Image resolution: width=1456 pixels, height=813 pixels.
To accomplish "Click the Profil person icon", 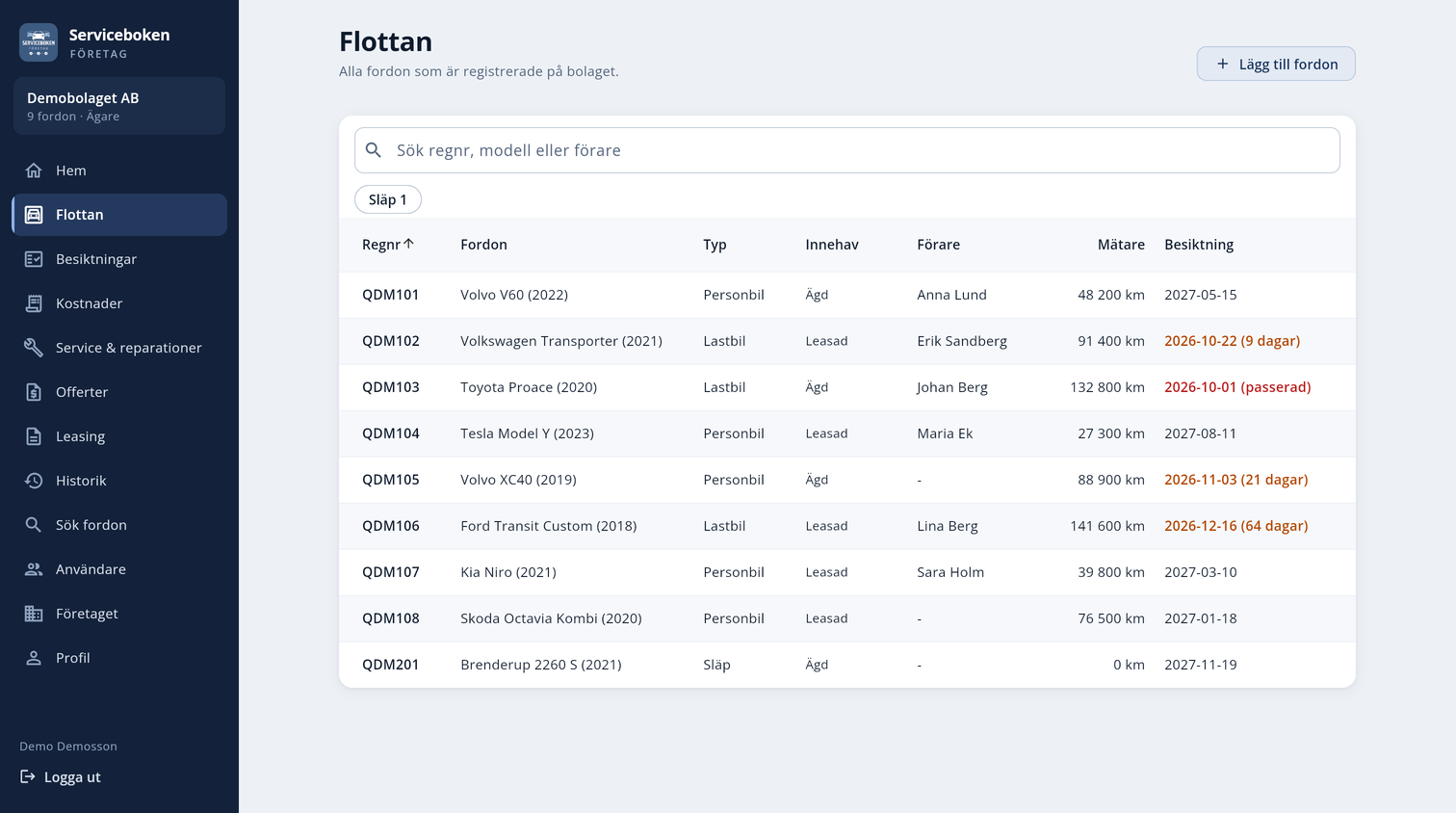I will [x=34, y=658].
